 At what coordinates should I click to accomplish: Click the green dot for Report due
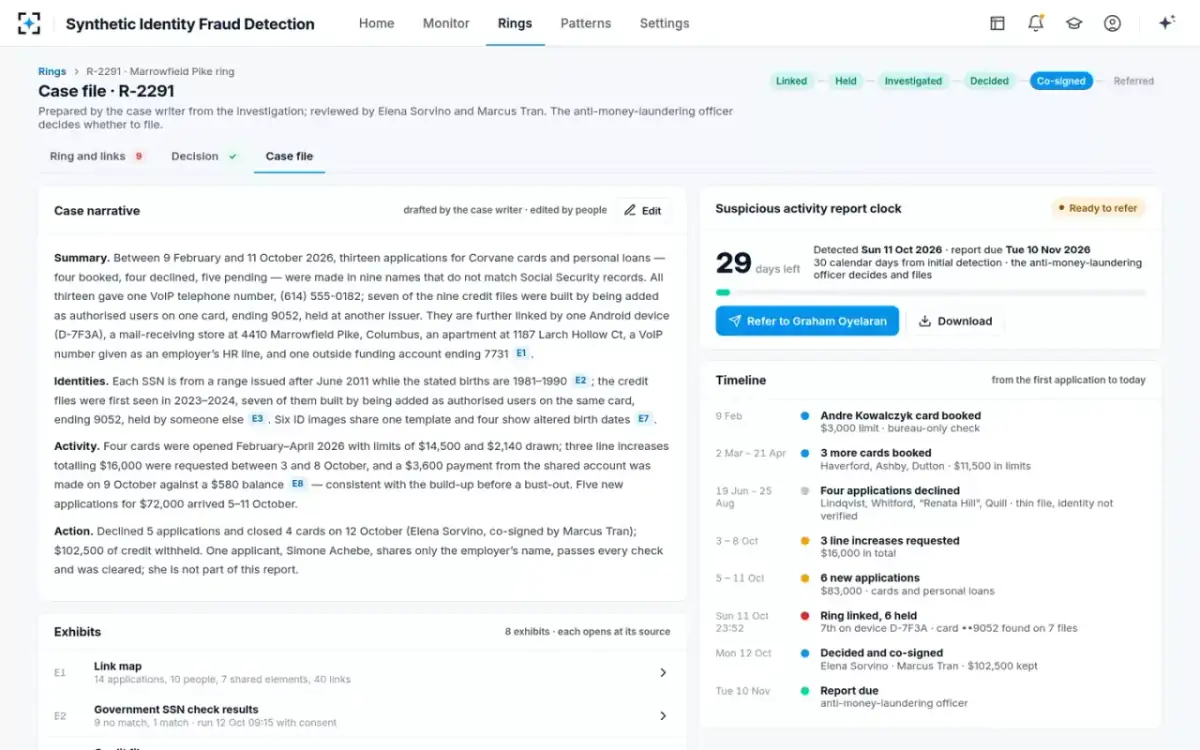[805, 690]
